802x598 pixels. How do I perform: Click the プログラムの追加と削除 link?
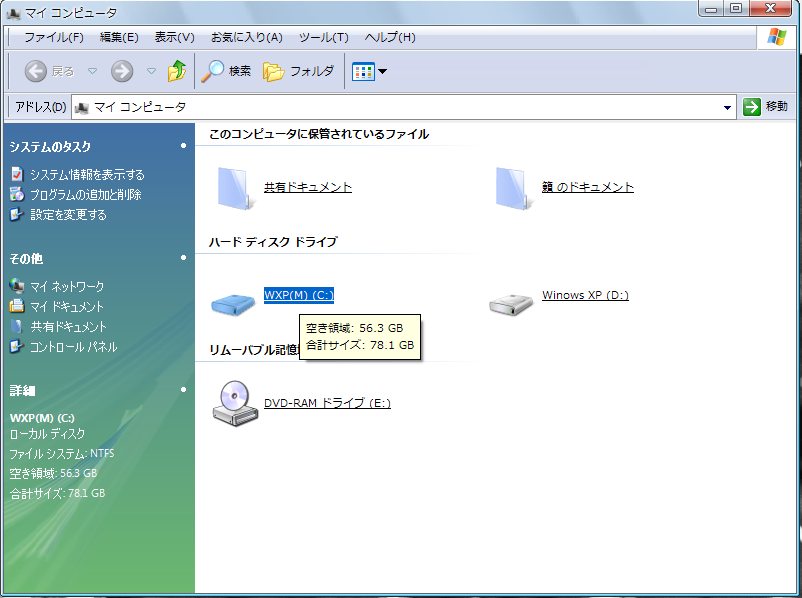86,195
